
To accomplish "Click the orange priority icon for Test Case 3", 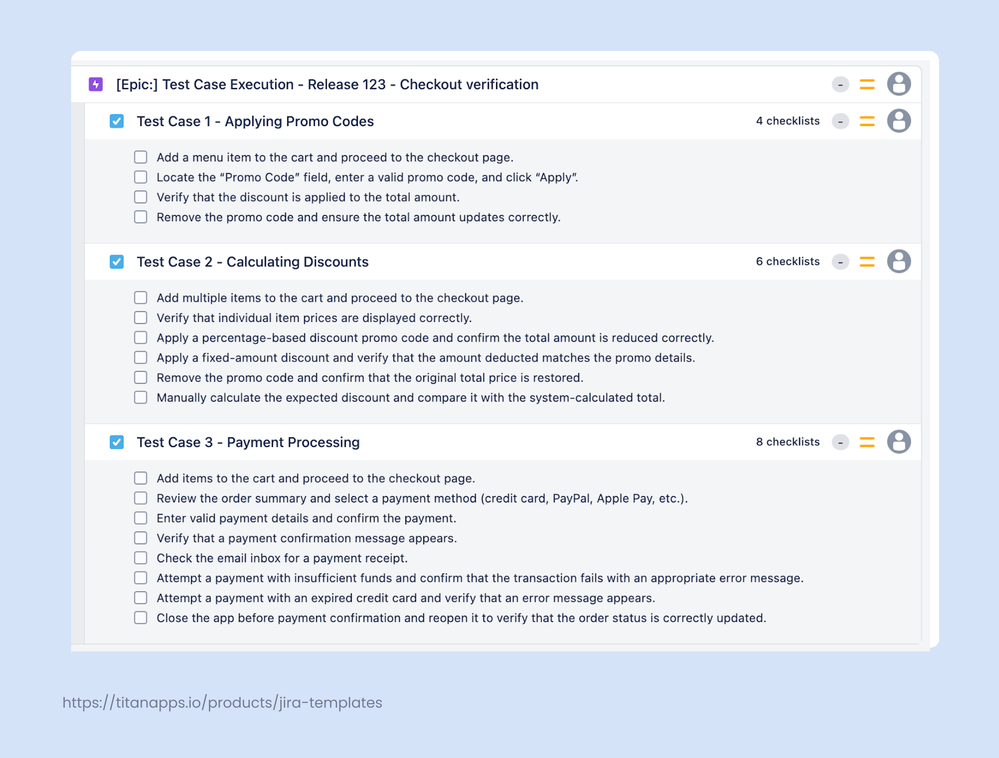I will pyautogui.click(x=866, y=441).
